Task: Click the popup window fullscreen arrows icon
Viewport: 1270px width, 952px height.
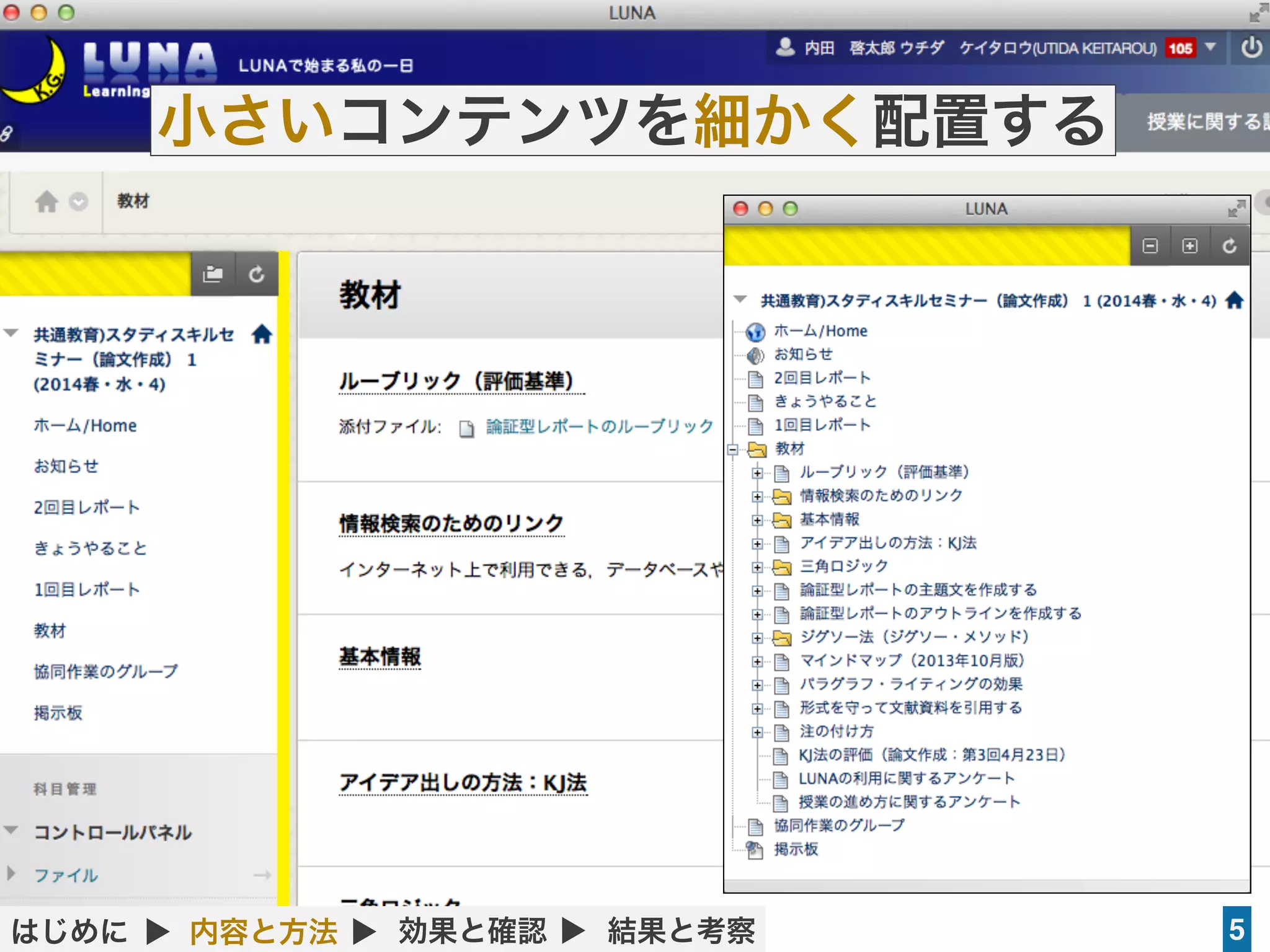Action: [1236, 209]
